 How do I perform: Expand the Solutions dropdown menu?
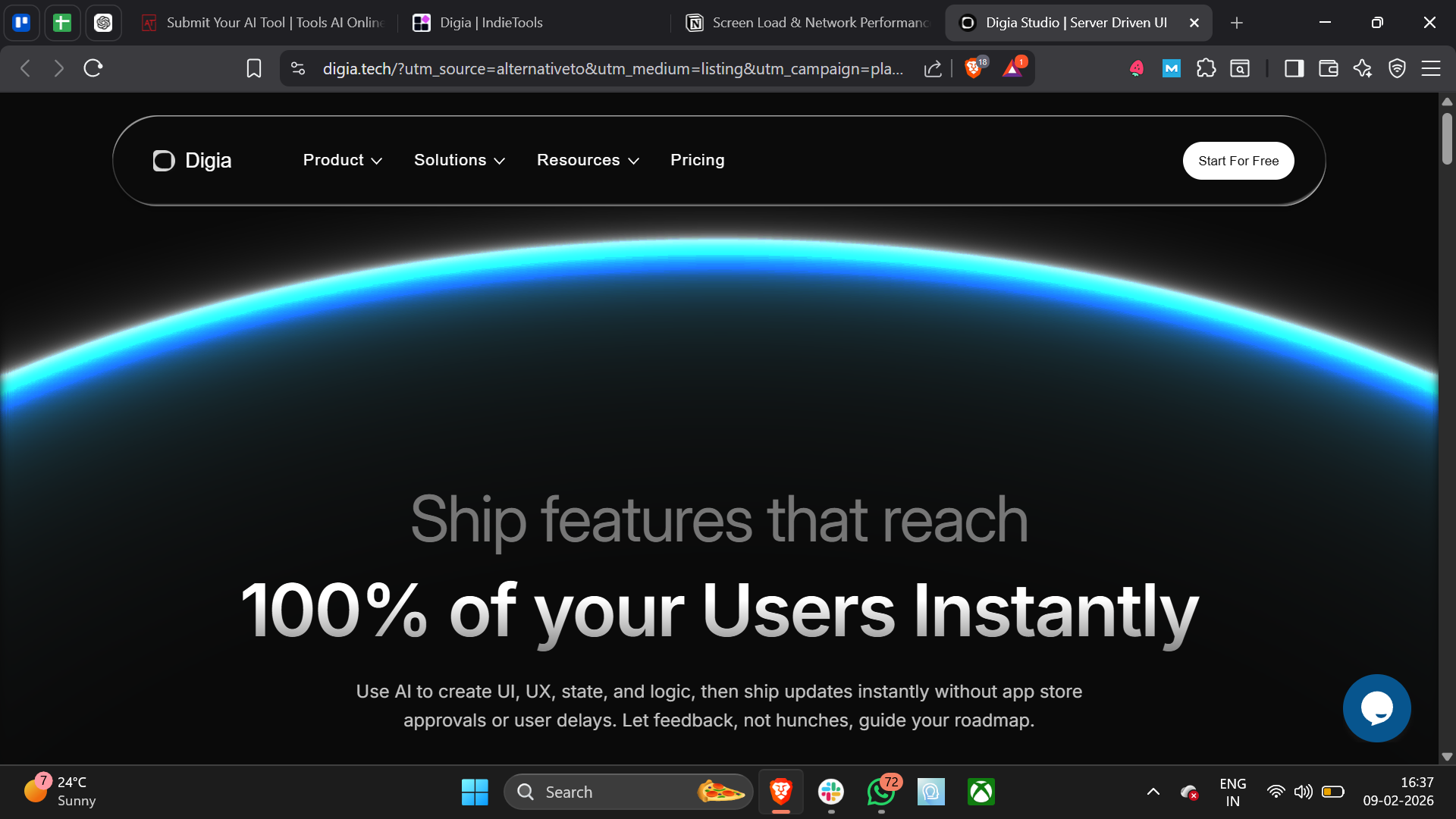point(460,160)
